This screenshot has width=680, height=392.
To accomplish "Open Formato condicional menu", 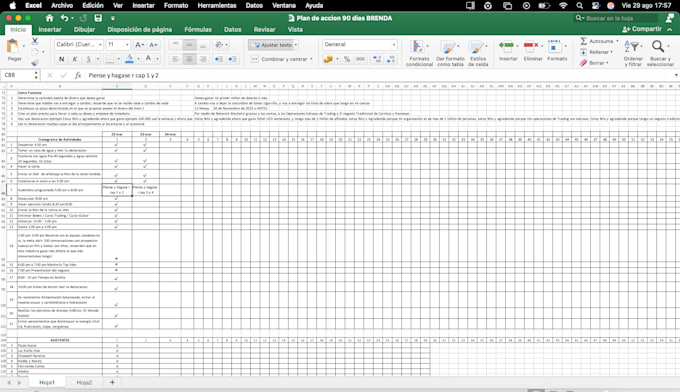I will click(x=419, y=53).
